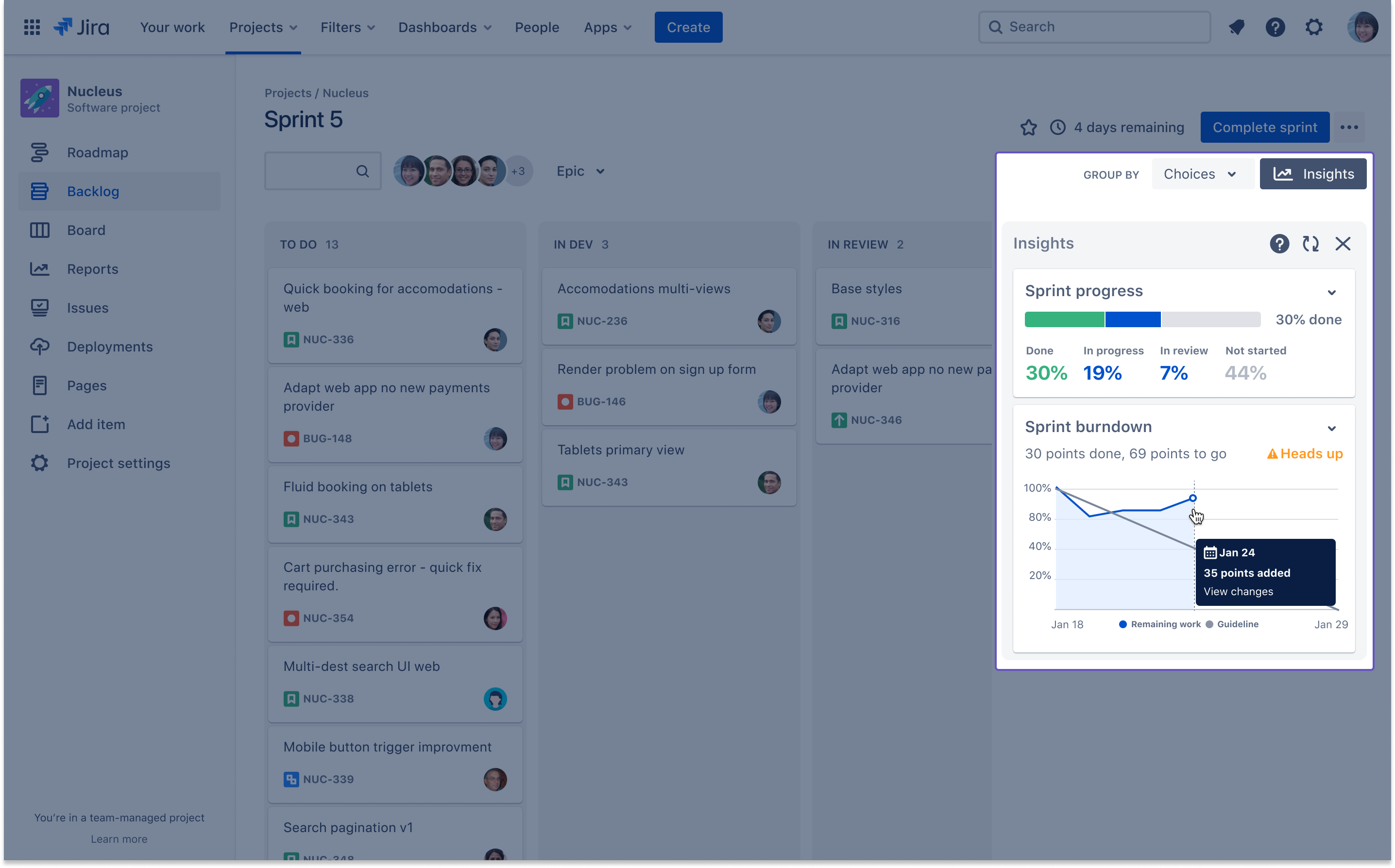Open the Epic filter dropdown

[x=580, y=170]
